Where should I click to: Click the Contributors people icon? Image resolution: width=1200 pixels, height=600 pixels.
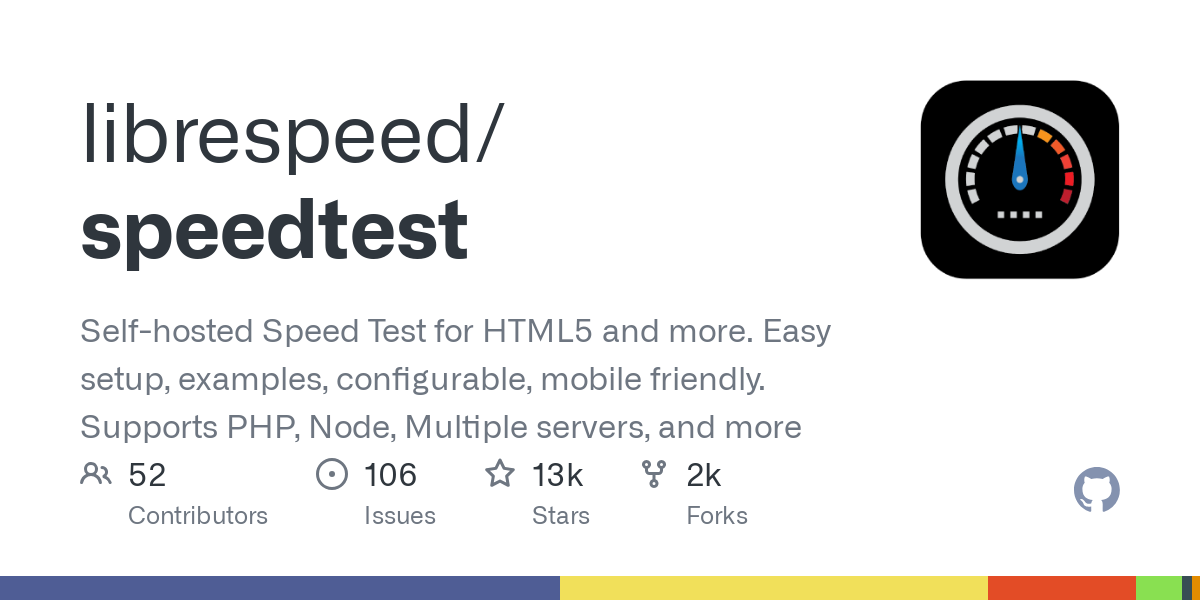96,474
